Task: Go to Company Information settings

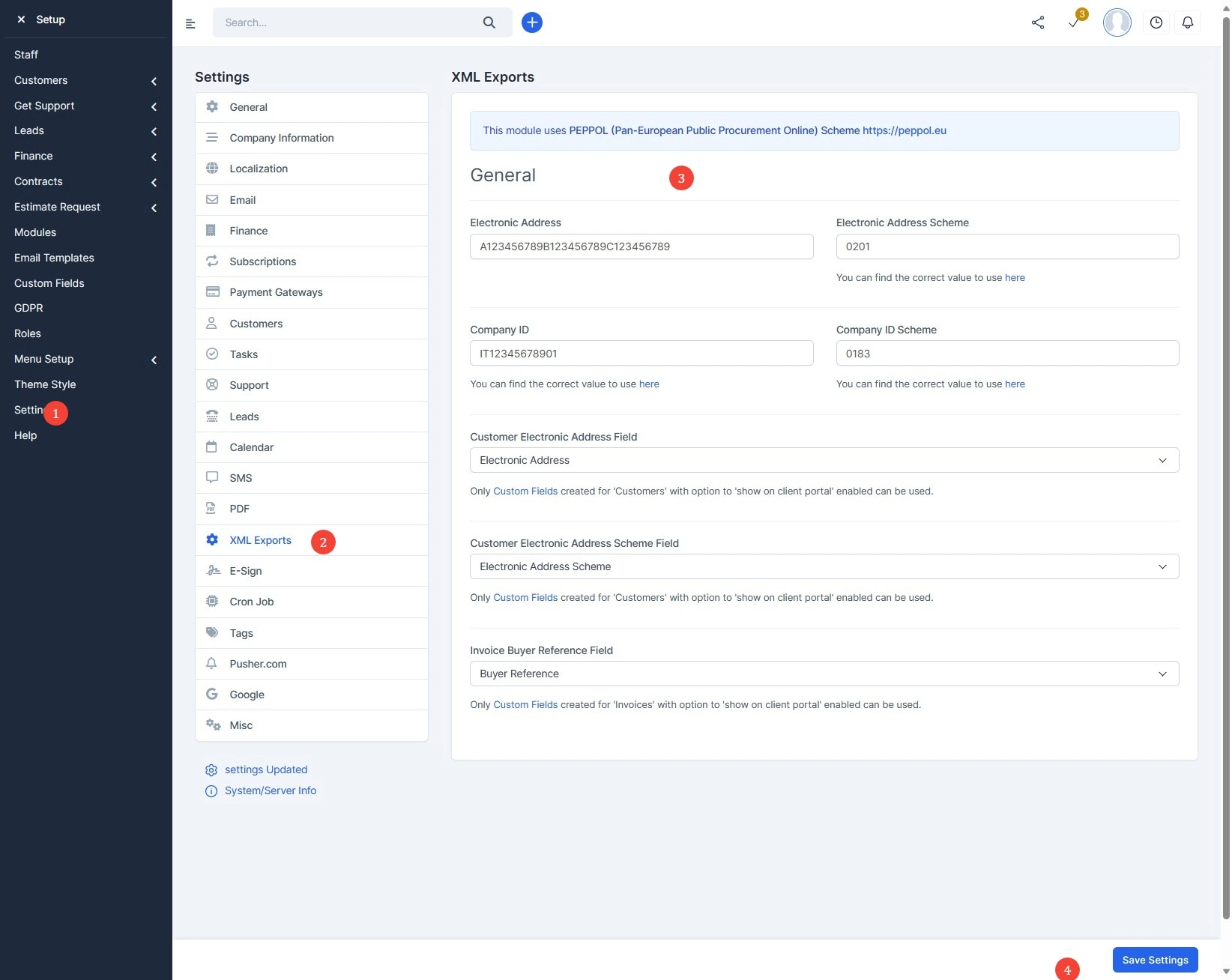Action: 281,138
